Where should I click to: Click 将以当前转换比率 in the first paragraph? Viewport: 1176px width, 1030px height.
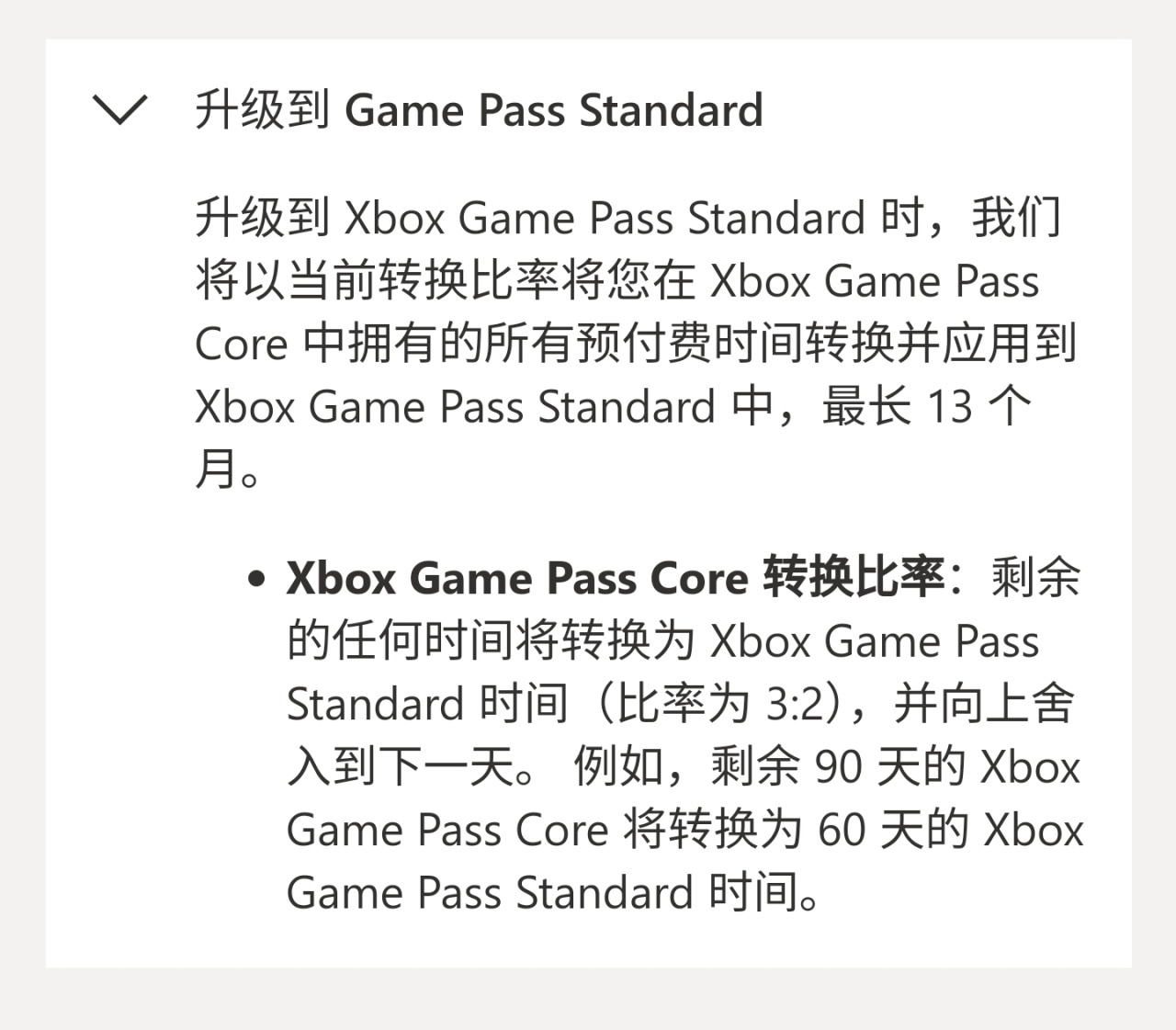pos(377,281)
